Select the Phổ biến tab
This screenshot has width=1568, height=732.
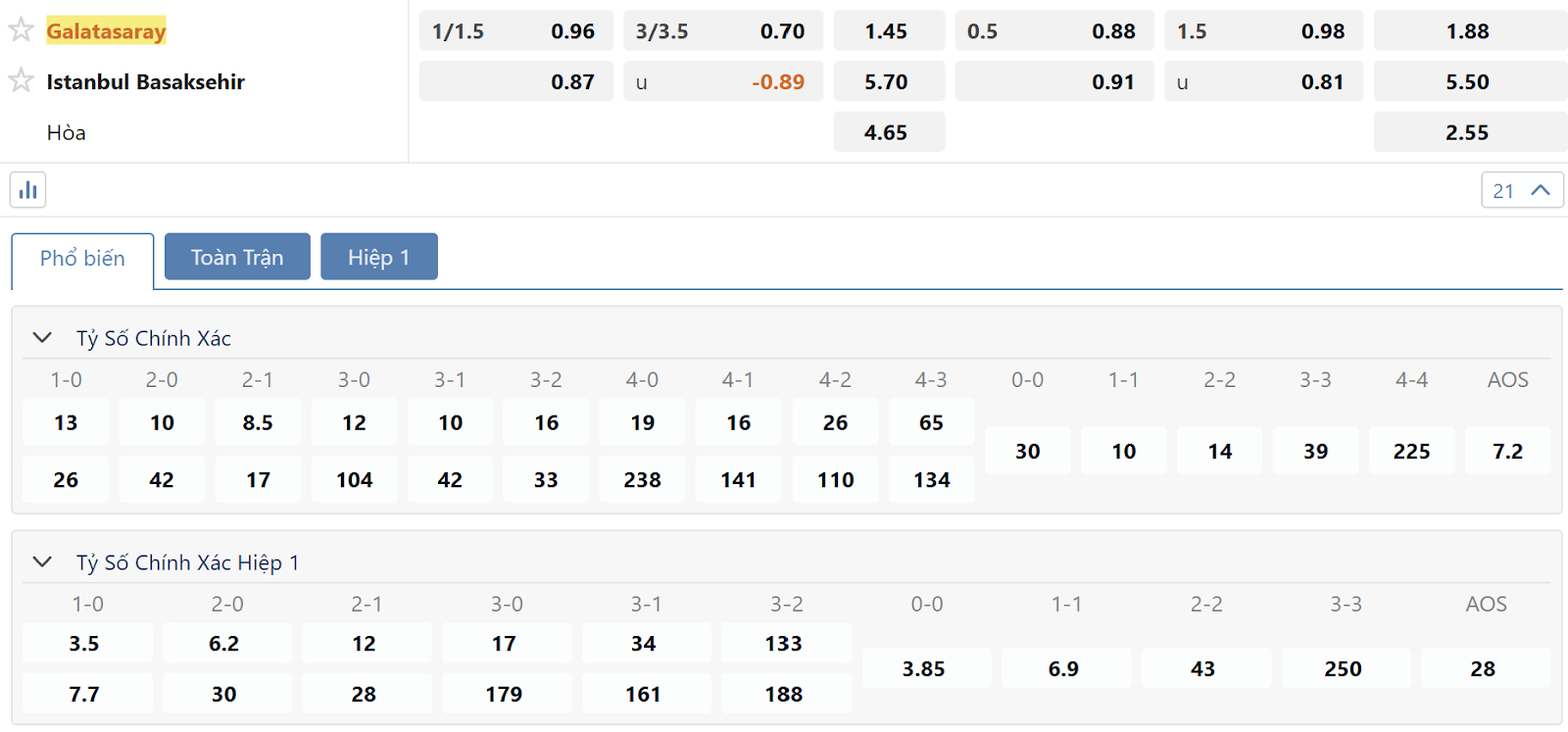[82, 259]
